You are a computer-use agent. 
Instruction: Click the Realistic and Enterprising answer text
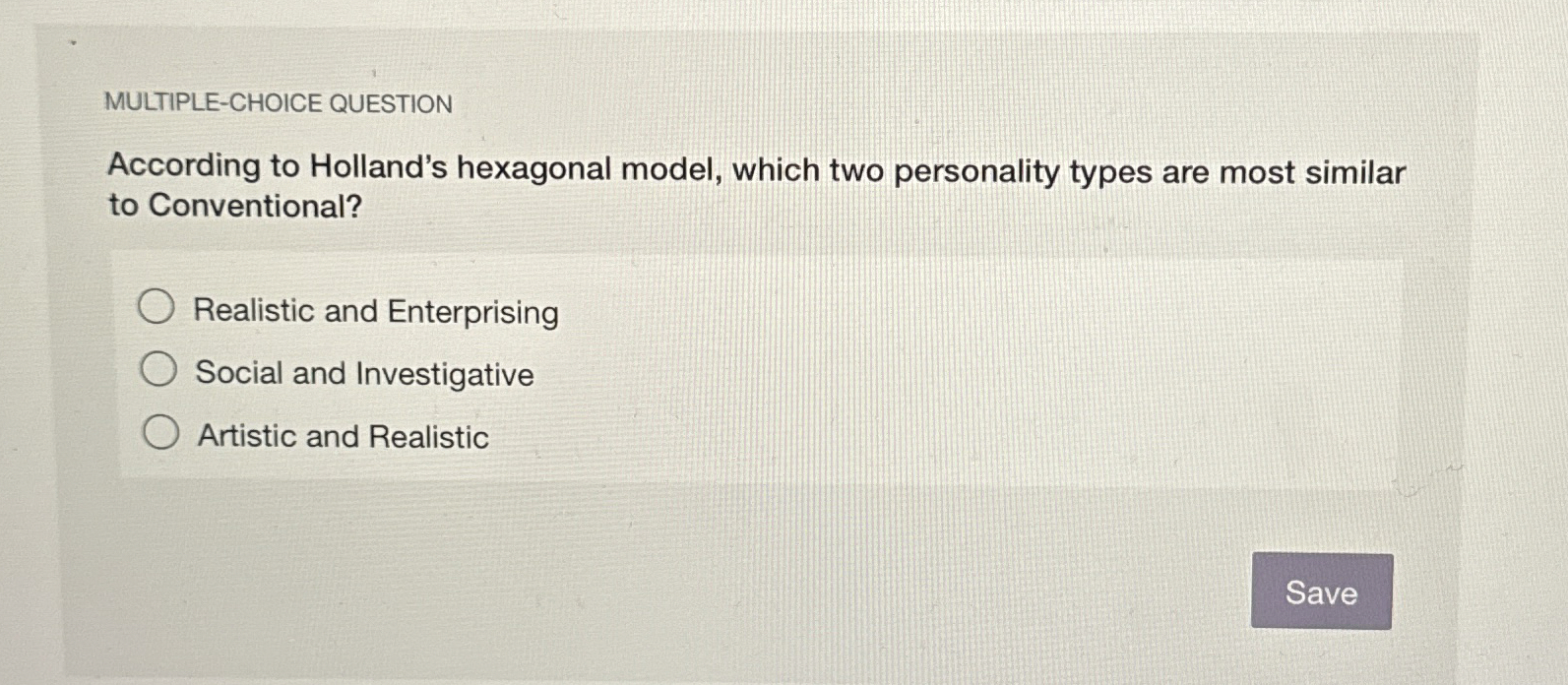(375, 312)
